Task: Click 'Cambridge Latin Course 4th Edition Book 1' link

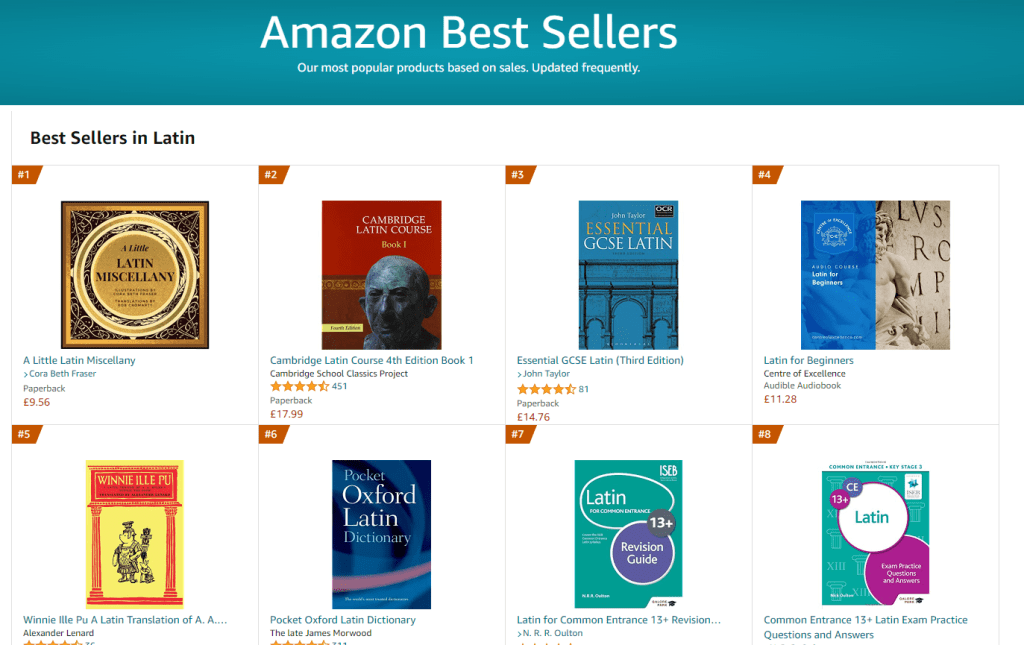Action: tap(371, 360)
